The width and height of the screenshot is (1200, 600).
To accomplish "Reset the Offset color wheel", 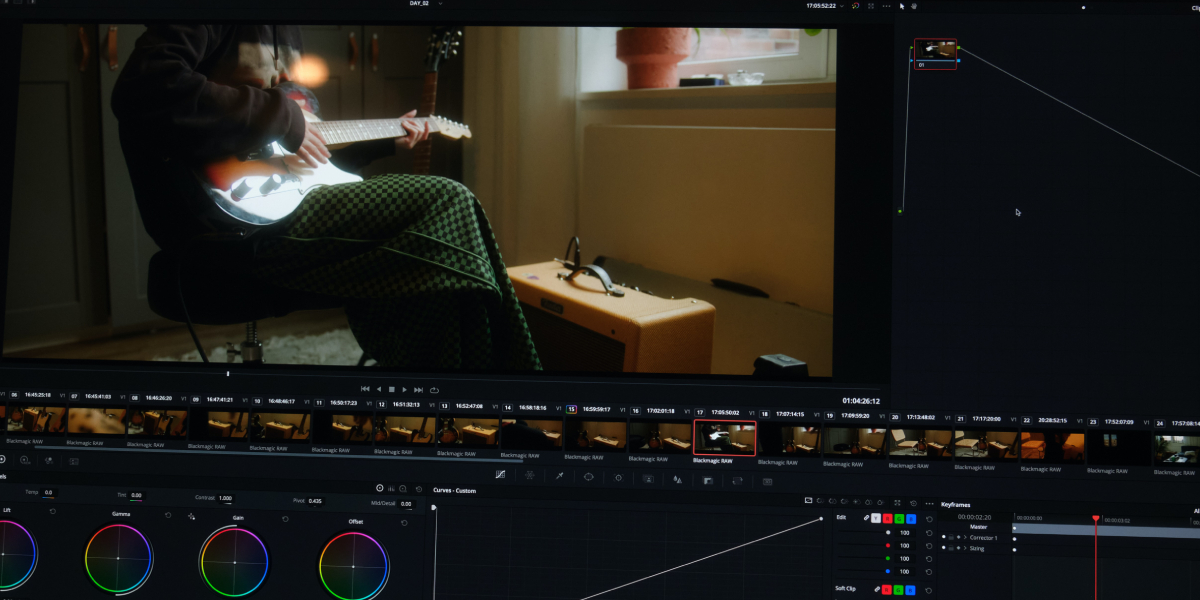I will pyautogui.click(x=404, y=522).
